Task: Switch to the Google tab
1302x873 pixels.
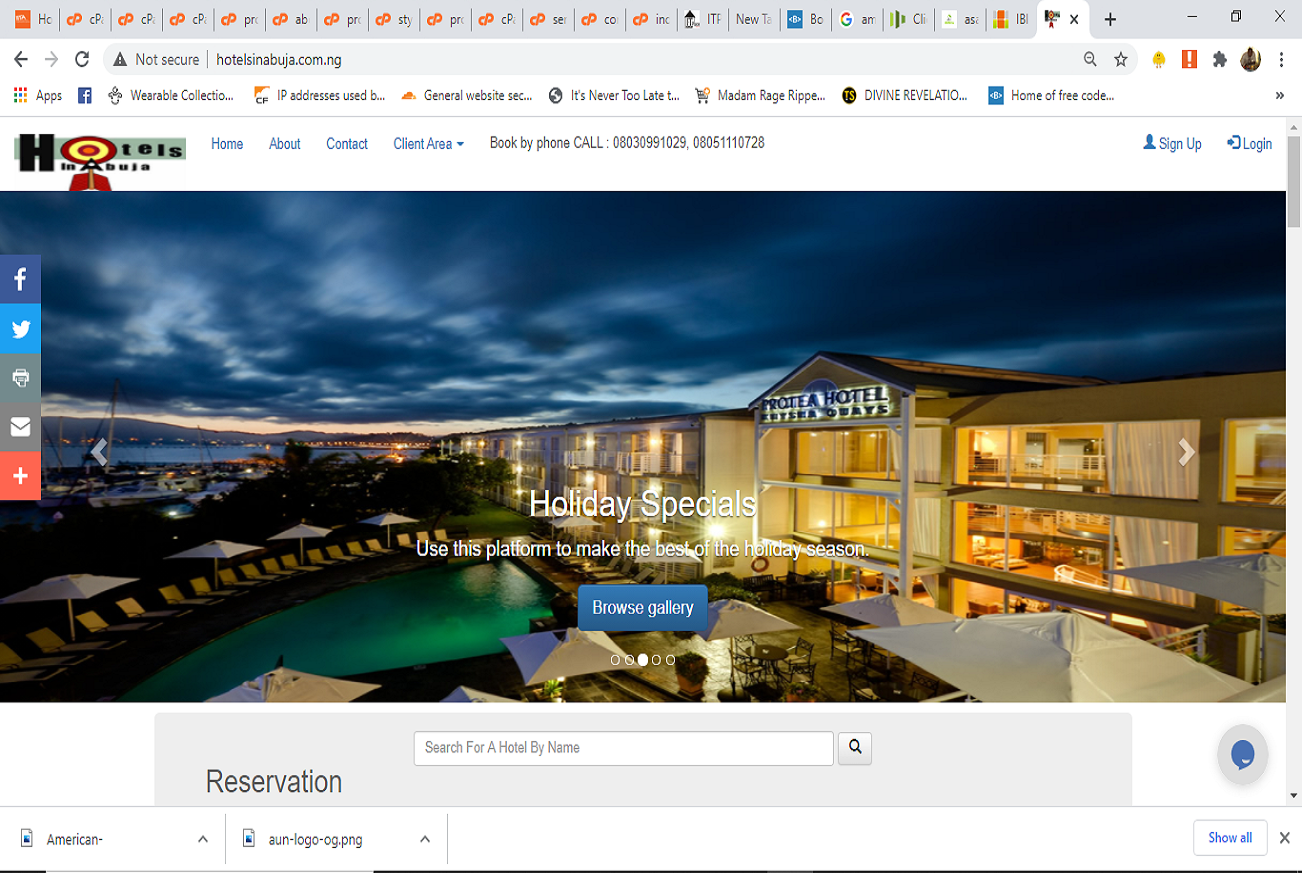Action: click(x=857, y=19)
